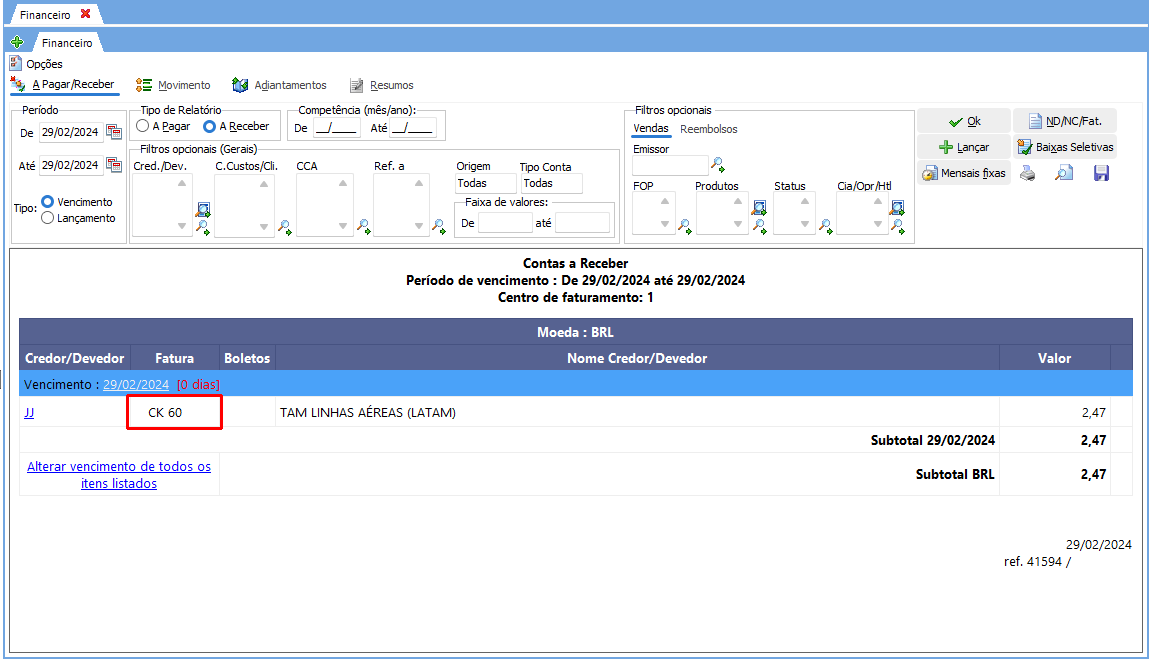Click the FOP list up arrow

pyautogui.click(x=665, y=201)
